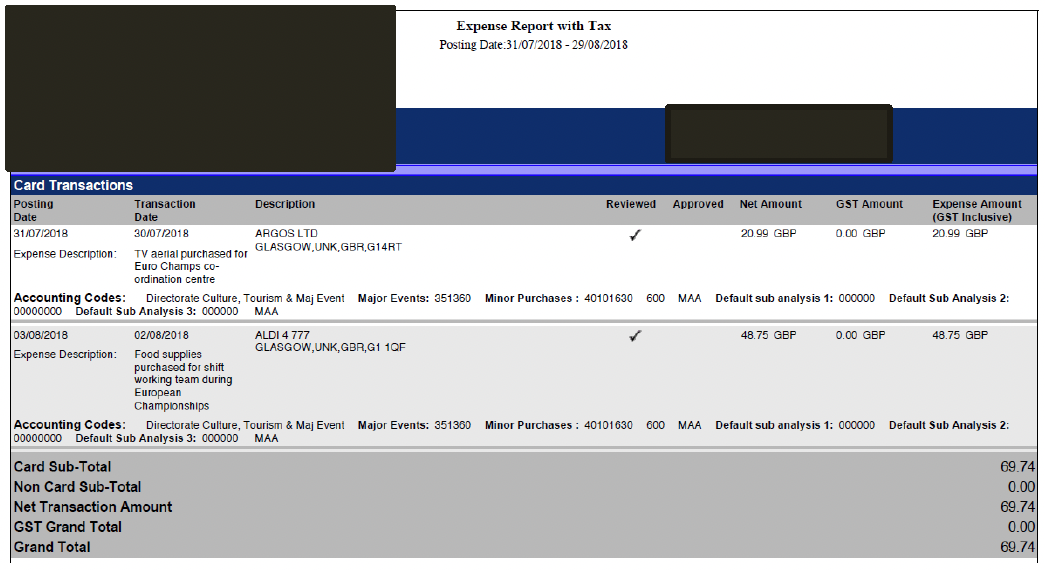The height and width of the screenshot is (570, 1045).
Task: Click 'Major Events: 351360' in ARGOS codes
Action: coord(414,298)
